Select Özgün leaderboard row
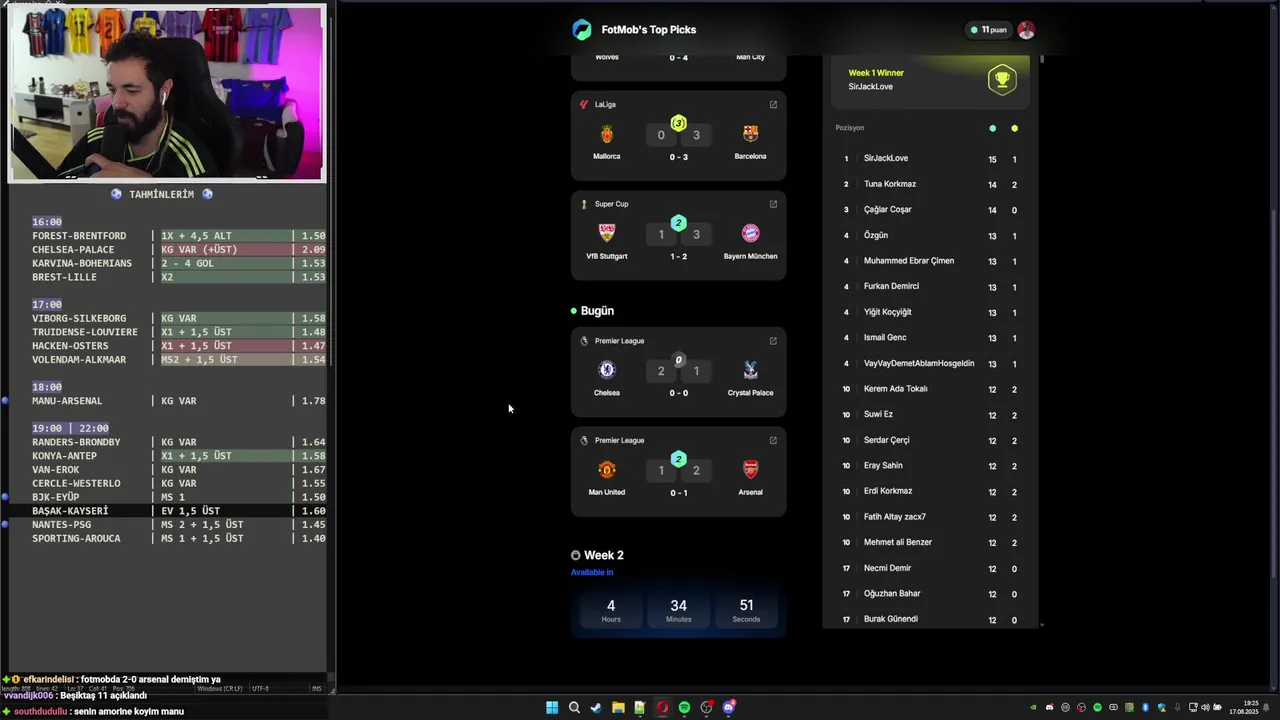 click(x=930, y=235)
